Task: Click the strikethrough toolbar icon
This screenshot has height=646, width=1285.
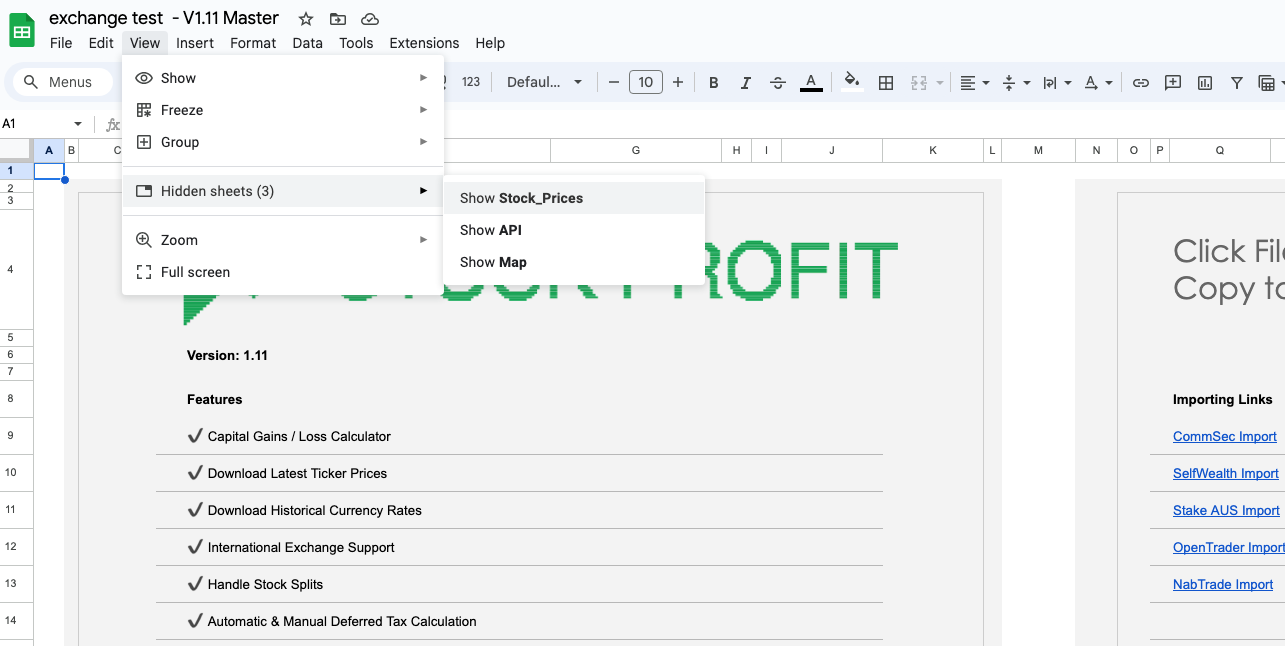Action: [779, 82]
